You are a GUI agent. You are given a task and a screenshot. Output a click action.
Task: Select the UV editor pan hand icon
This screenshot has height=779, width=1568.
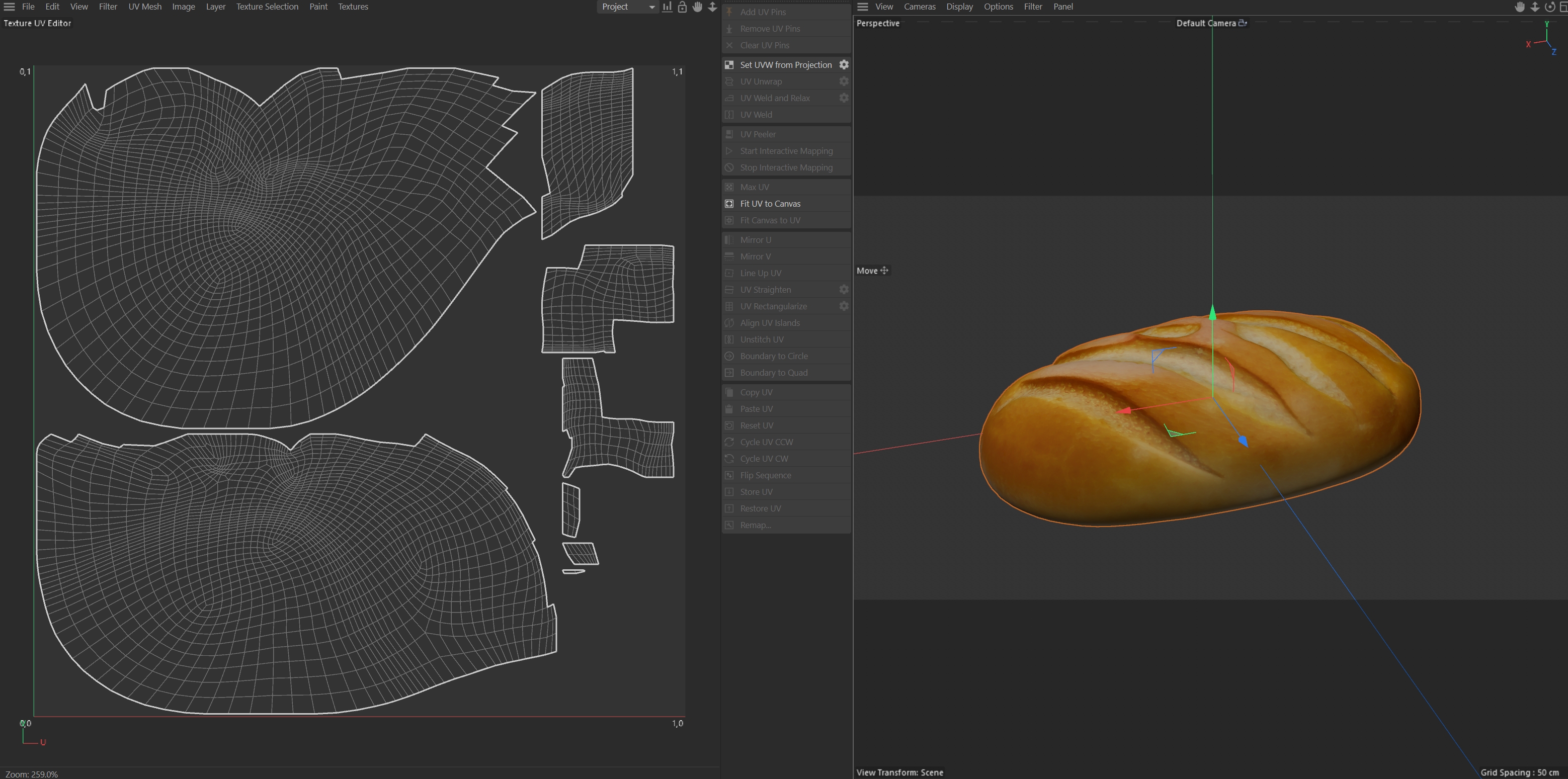point(698,7)
